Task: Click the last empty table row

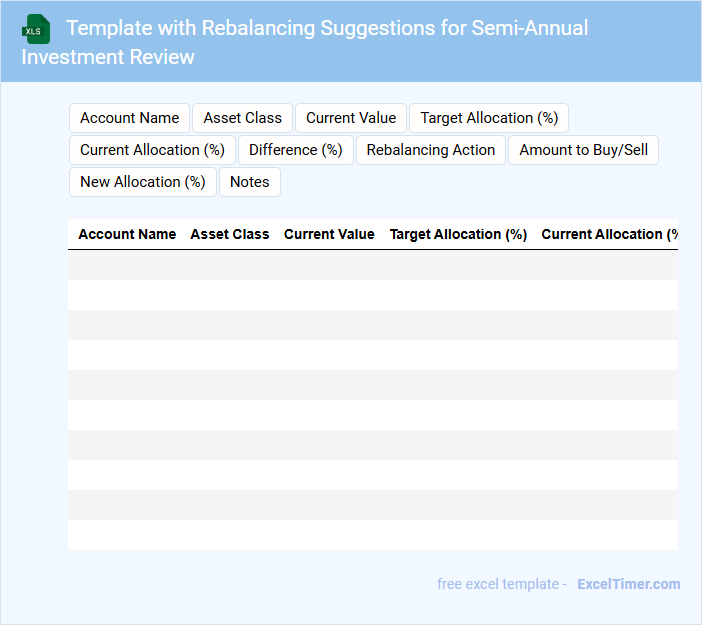Action: [372, 535]
